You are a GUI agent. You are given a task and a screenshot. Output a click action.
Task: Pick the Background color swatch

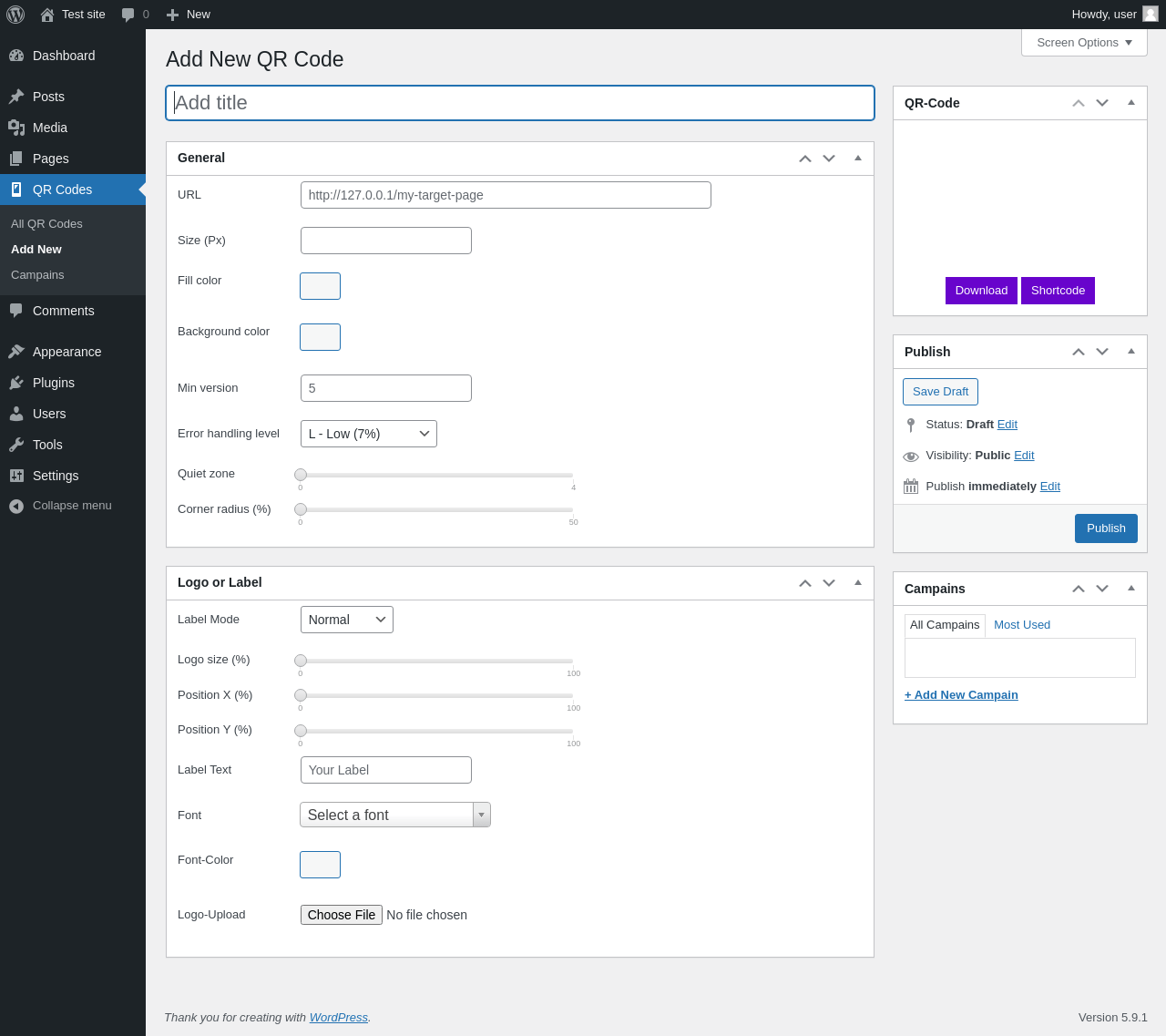[320, 337]
